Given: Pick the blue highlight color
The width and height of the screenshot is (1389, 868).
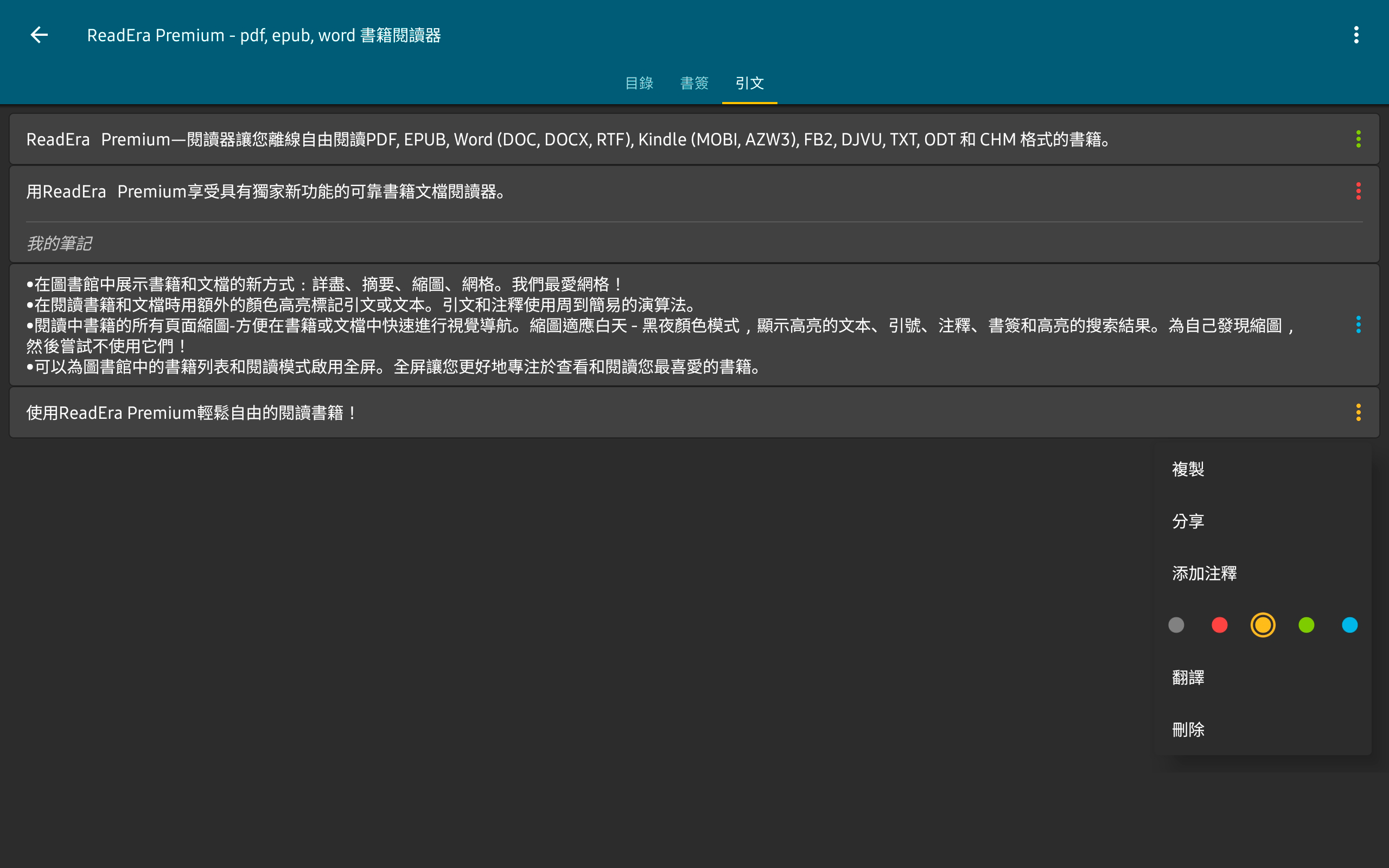Looking at the screenshot, I should [1350, 624].
